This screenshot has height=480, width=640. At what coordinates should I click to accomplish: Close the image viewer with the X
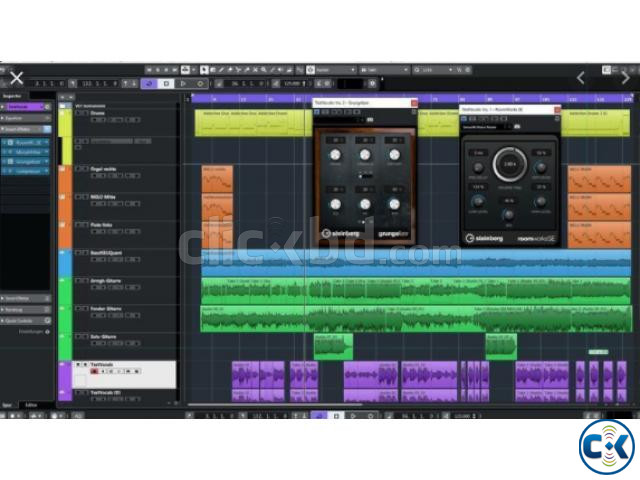click(x=16, y=78)
